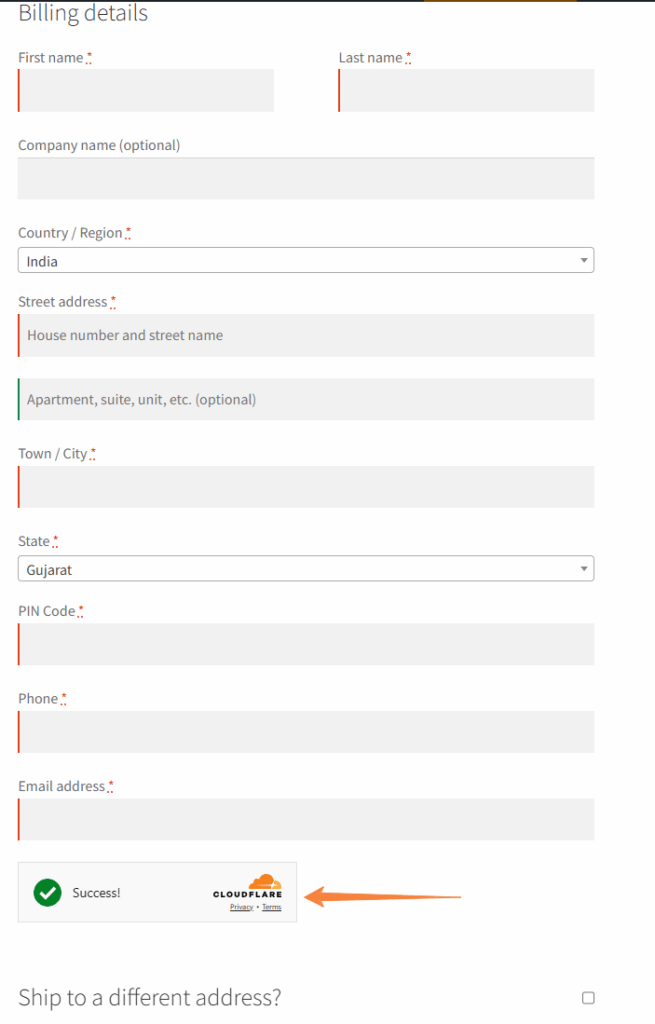Open the Cloudflare Privacy link
Screen dimensions: 655x1024
[242, 907]
